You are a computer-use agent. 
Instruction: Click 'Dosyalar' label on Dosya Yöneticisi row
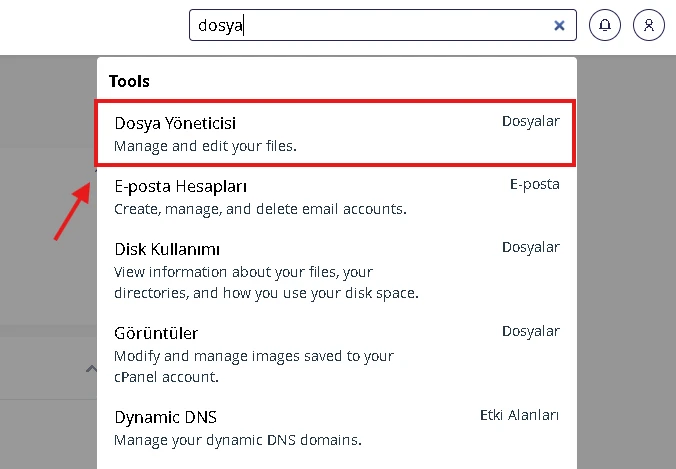[x=531, y=122]
